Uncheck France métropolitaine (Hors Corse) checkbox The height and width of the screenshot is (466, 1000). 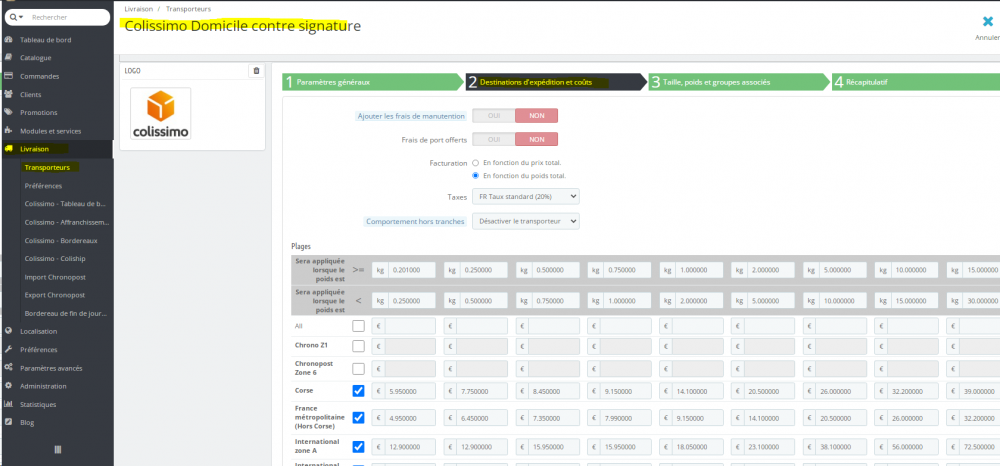click(358, 418)
